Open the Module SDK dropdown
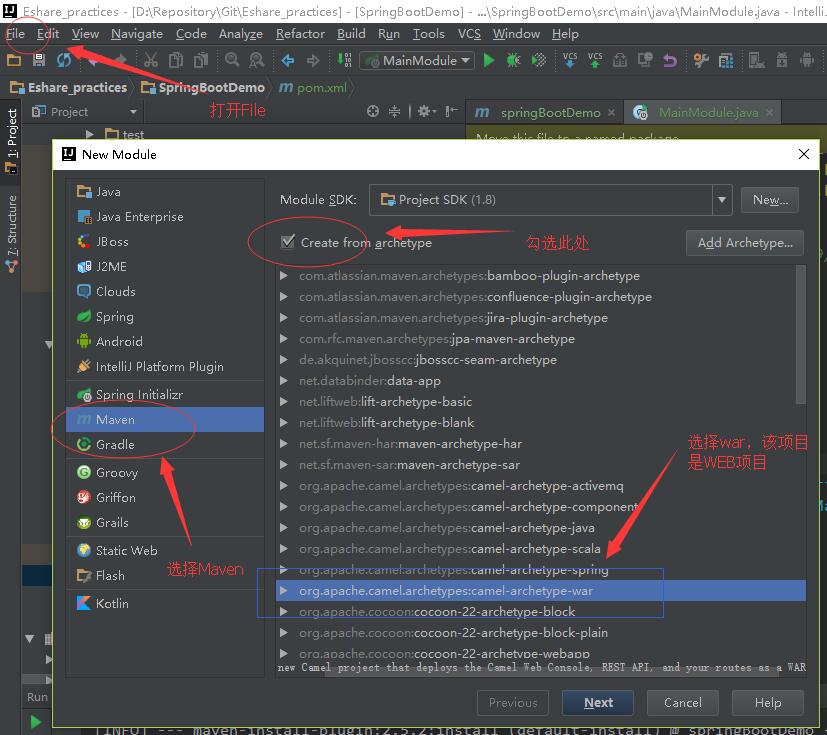 coord(722,200)
